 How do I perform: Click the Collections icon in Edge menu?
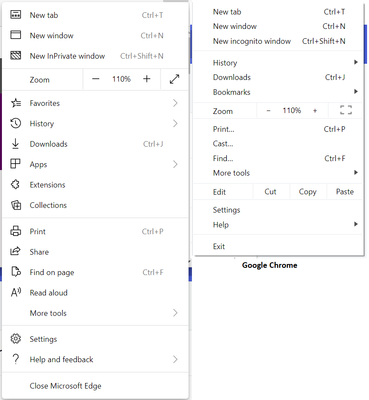coord(16,205)
